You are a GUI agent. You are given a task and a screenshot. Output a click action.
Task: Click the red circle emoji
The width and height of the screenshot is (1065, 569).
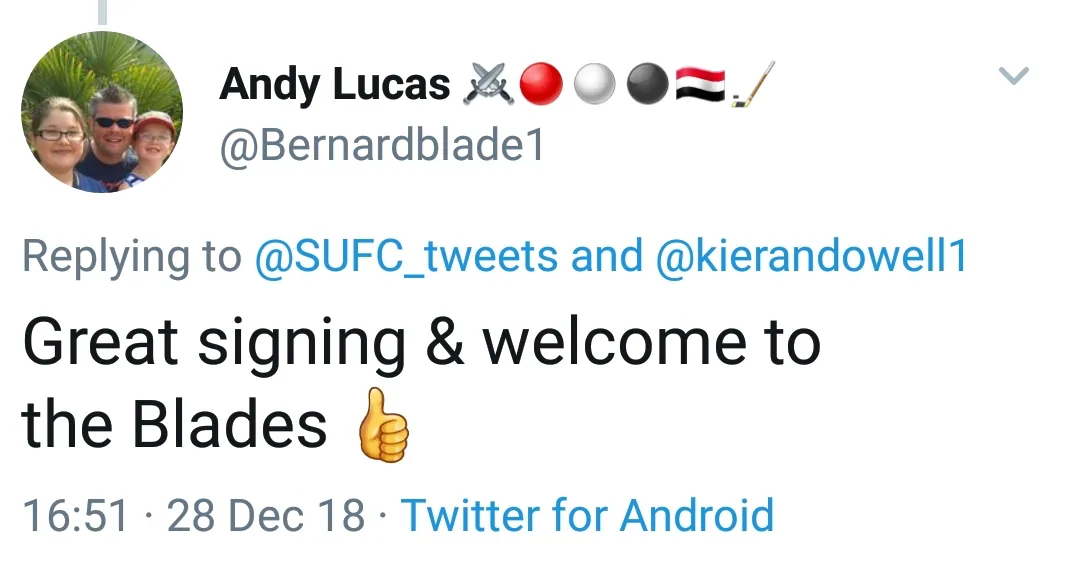pos(542,86)
